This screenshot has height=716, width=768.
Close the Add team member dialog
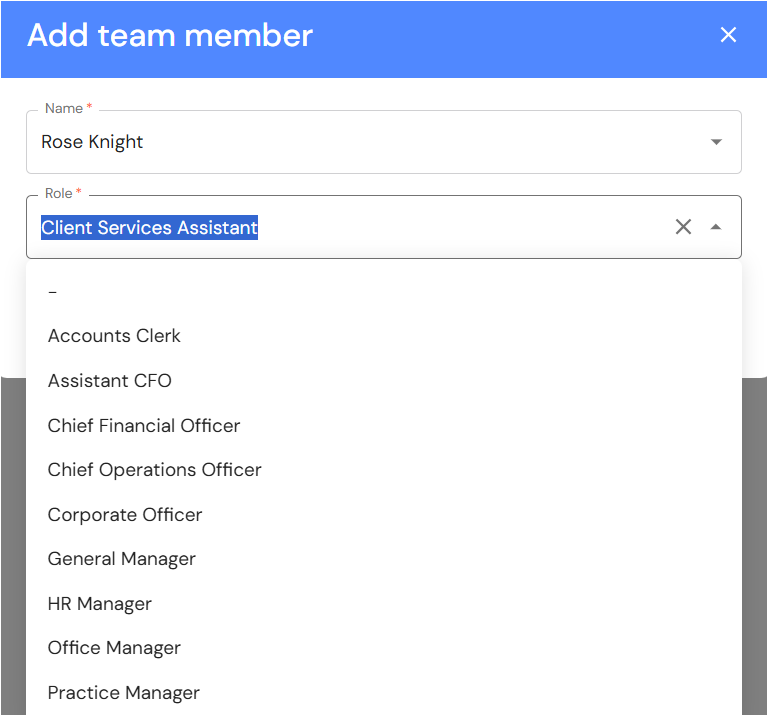(728, 35)
